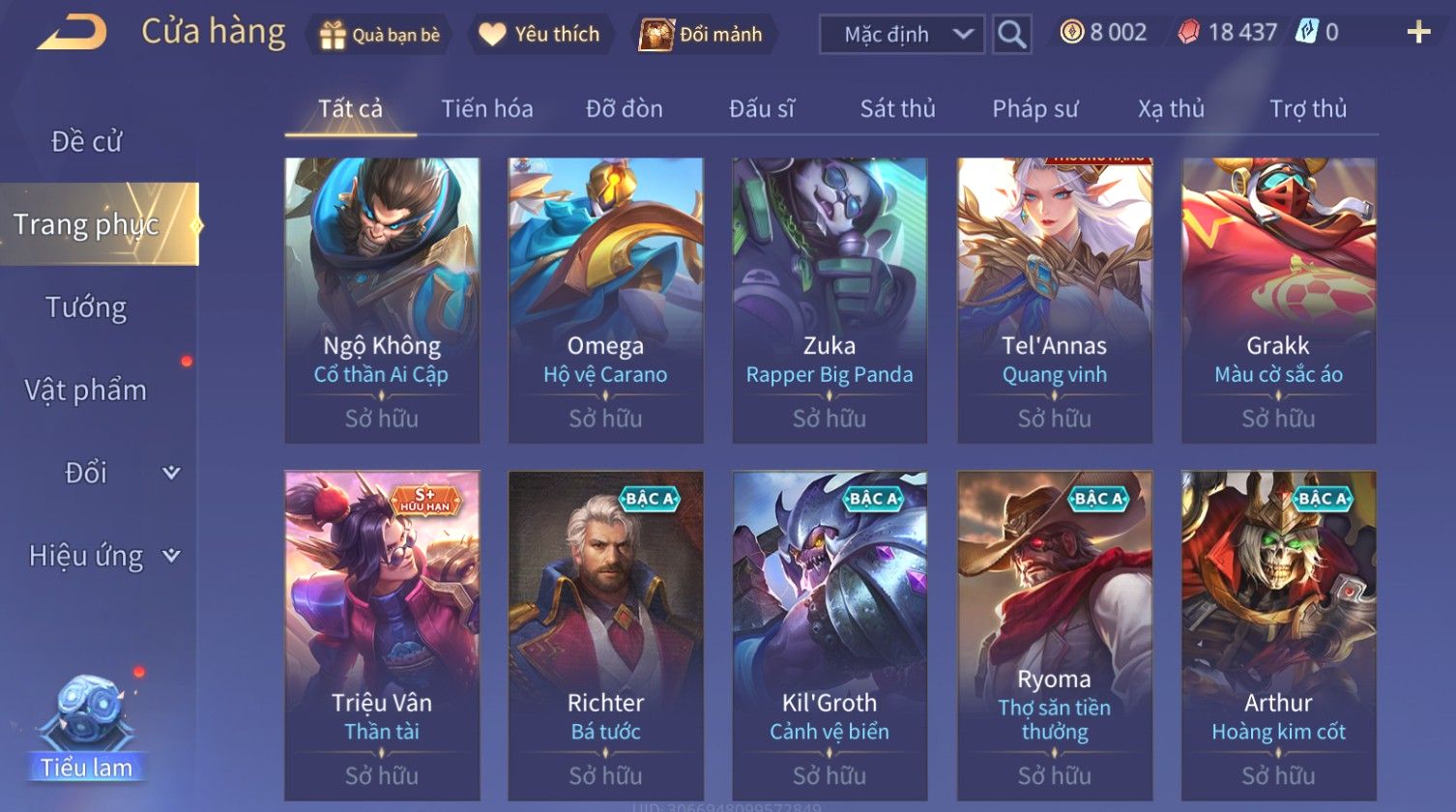Open Vật phẩm in the sidebar
The height and width of the screenshot is (812, 1456).
point(86,391)
